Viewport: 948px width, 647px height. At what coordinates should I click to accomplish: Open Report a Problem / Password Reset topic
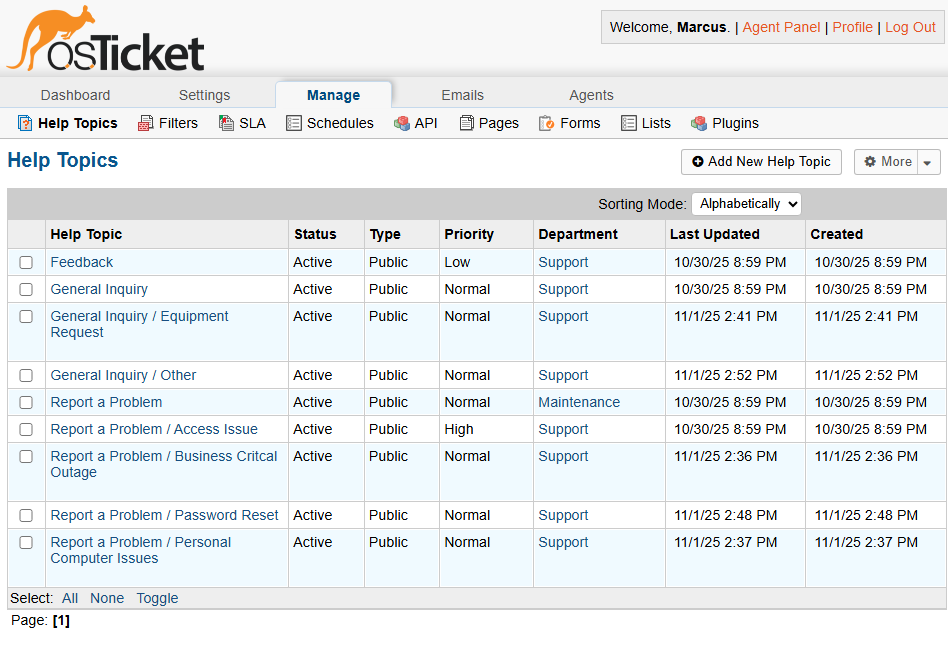pos(165,515)
